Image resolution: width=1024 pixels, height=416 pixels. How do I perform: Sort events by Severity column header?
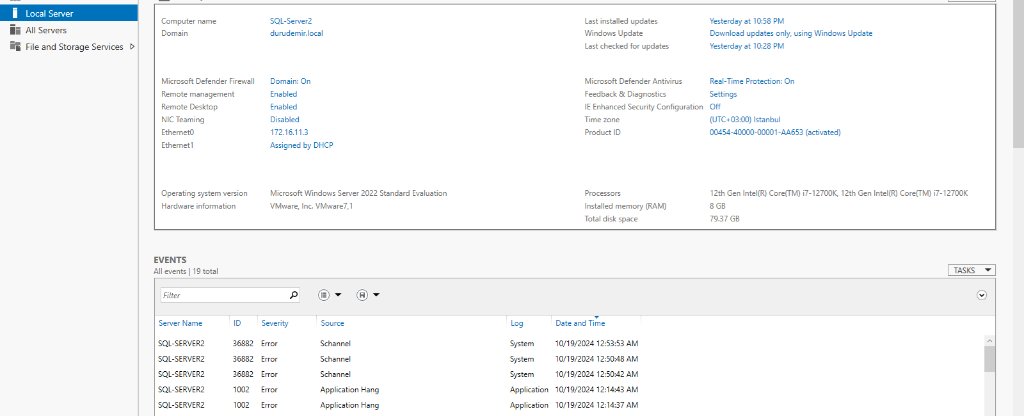(274, 323)
